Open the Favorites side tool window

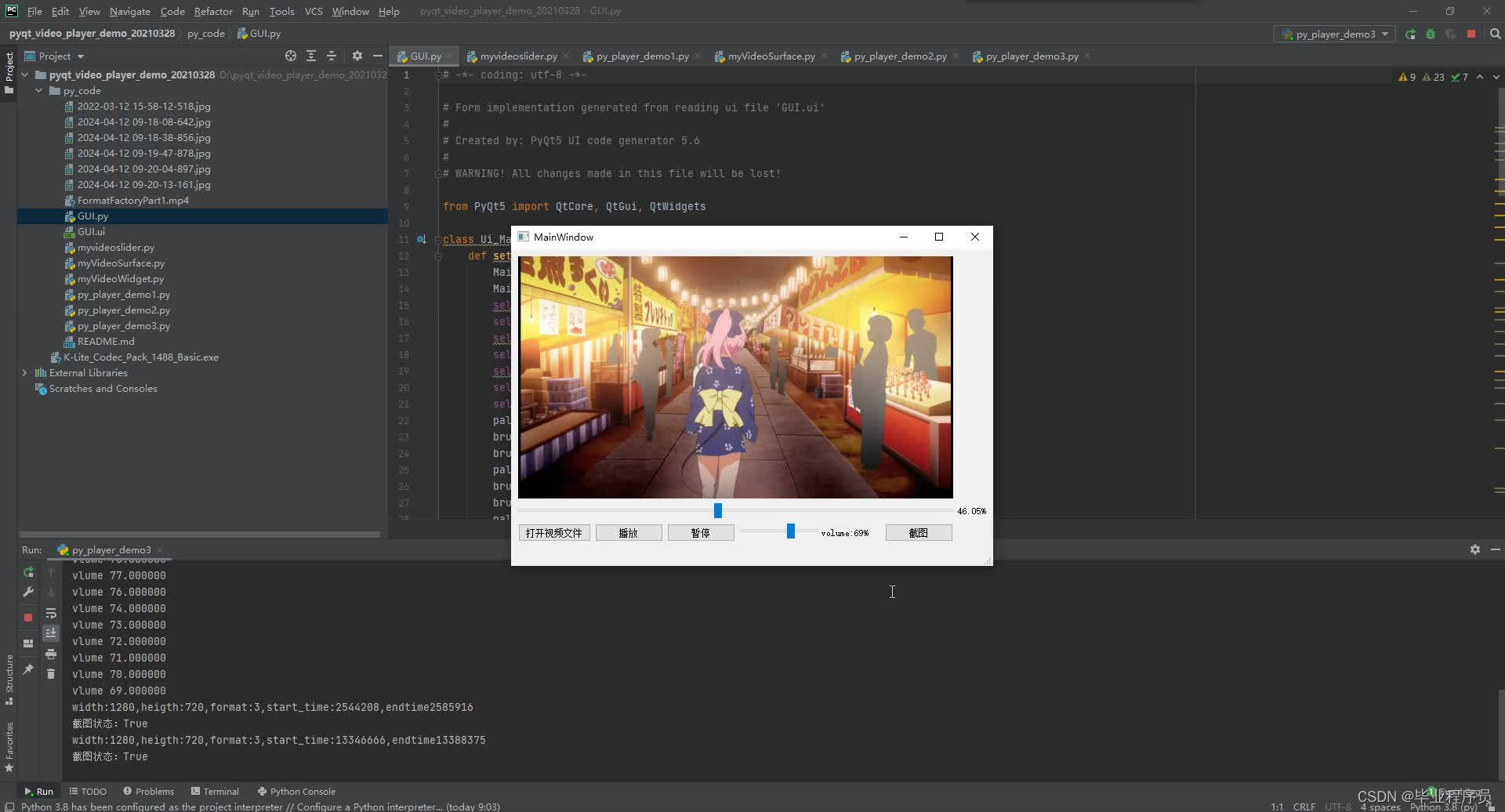tap(9, 747)
